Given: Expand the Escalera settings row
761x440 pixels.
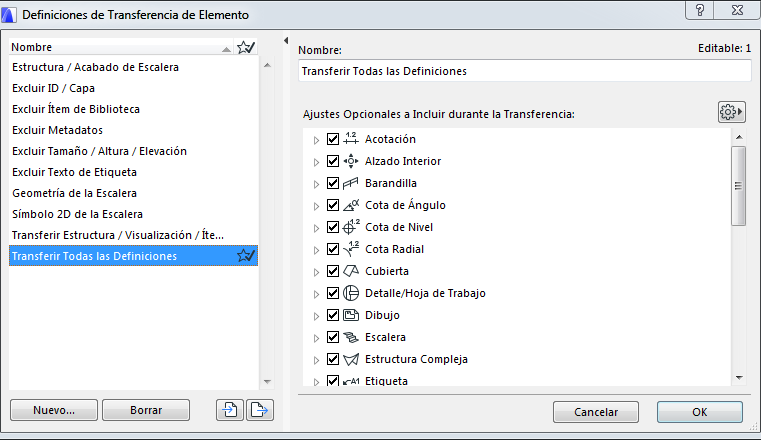Looking at the screenshot, I should pos(316,337).
